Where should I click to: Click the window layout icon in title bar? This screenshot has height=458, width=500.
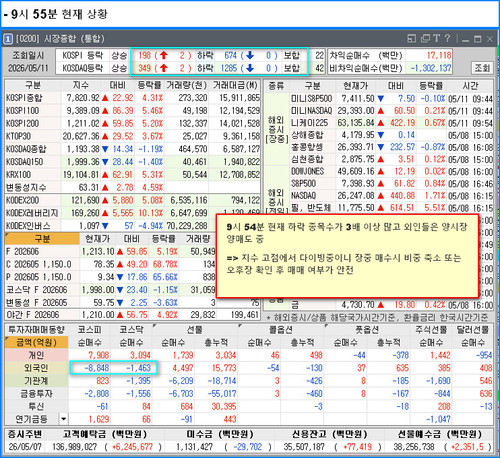coord(412,39)
